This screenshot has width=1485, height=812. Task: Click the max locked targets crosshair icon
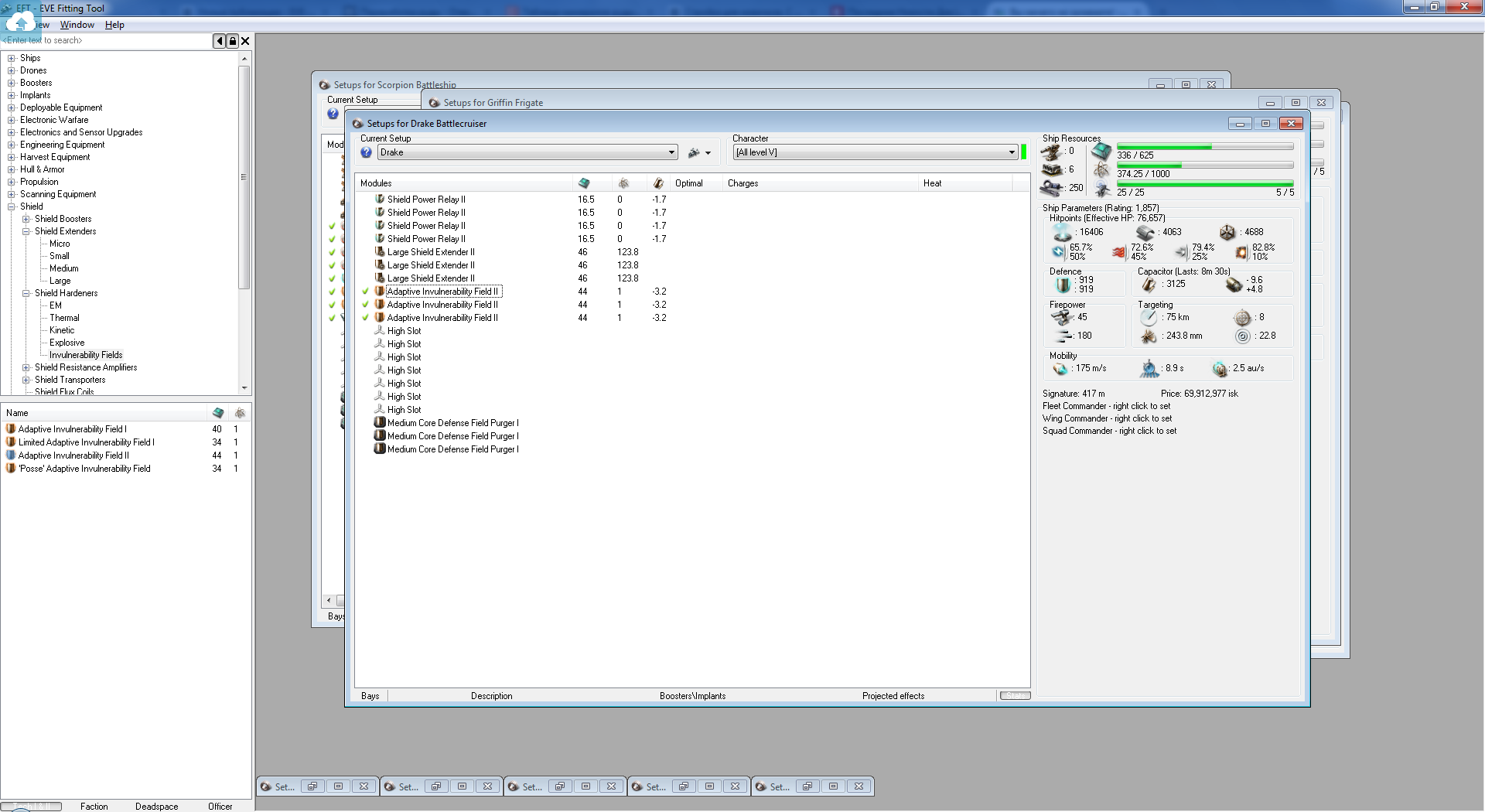(x=1243, y=318)
